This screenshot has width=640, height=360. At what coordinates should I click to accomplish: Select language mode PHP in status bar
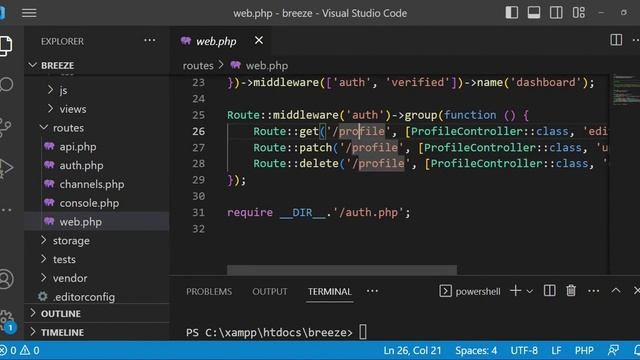[584, 350]
